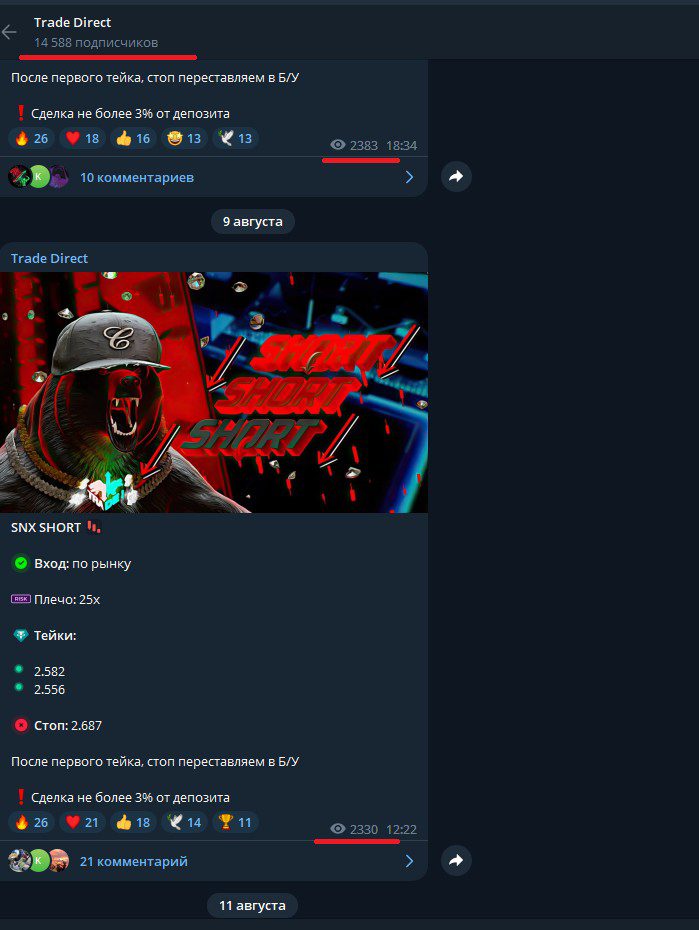Open the Trade Direct channel header title
699x930 pixels.
coord(72,23)
